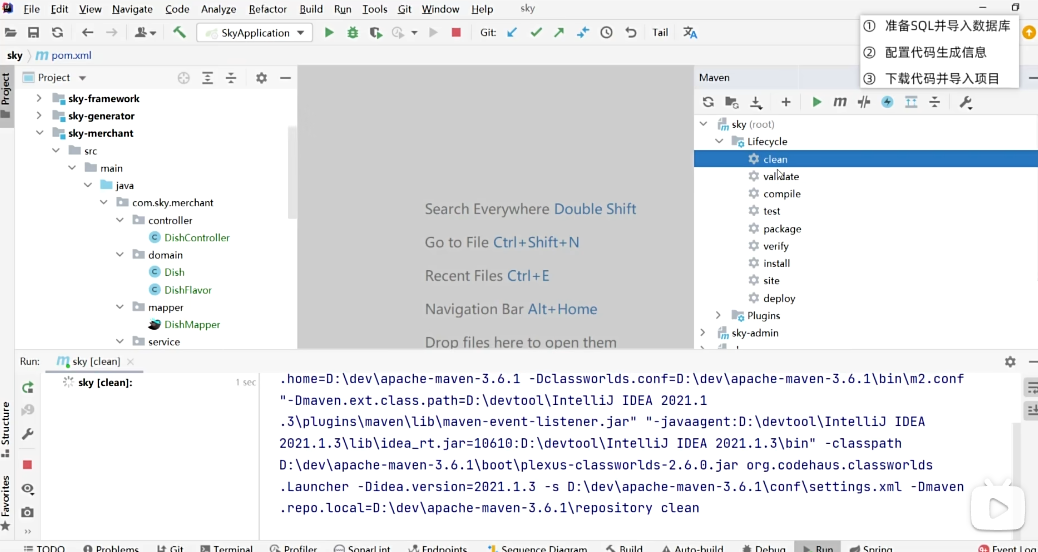Click pom.xml breadcrumb
Screen dimensions: 1038x552
pos(64,56)
